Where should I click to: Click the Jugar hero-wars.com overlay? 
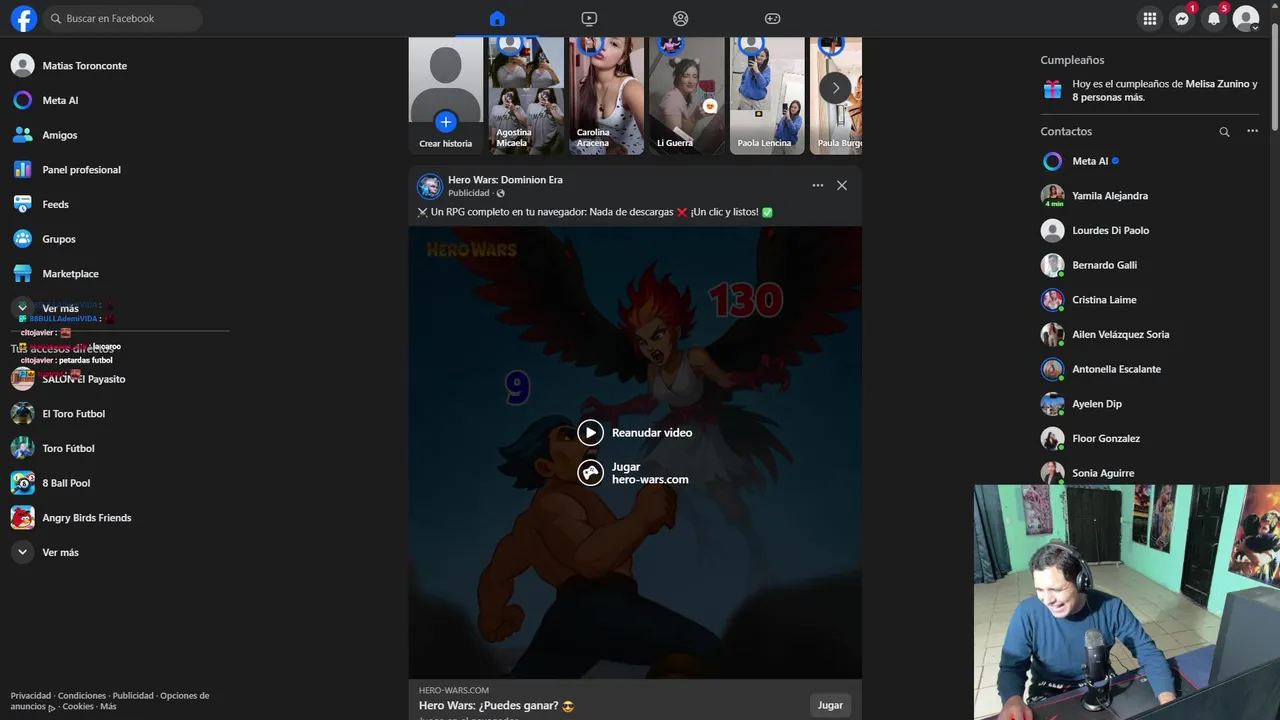point(634,472)
